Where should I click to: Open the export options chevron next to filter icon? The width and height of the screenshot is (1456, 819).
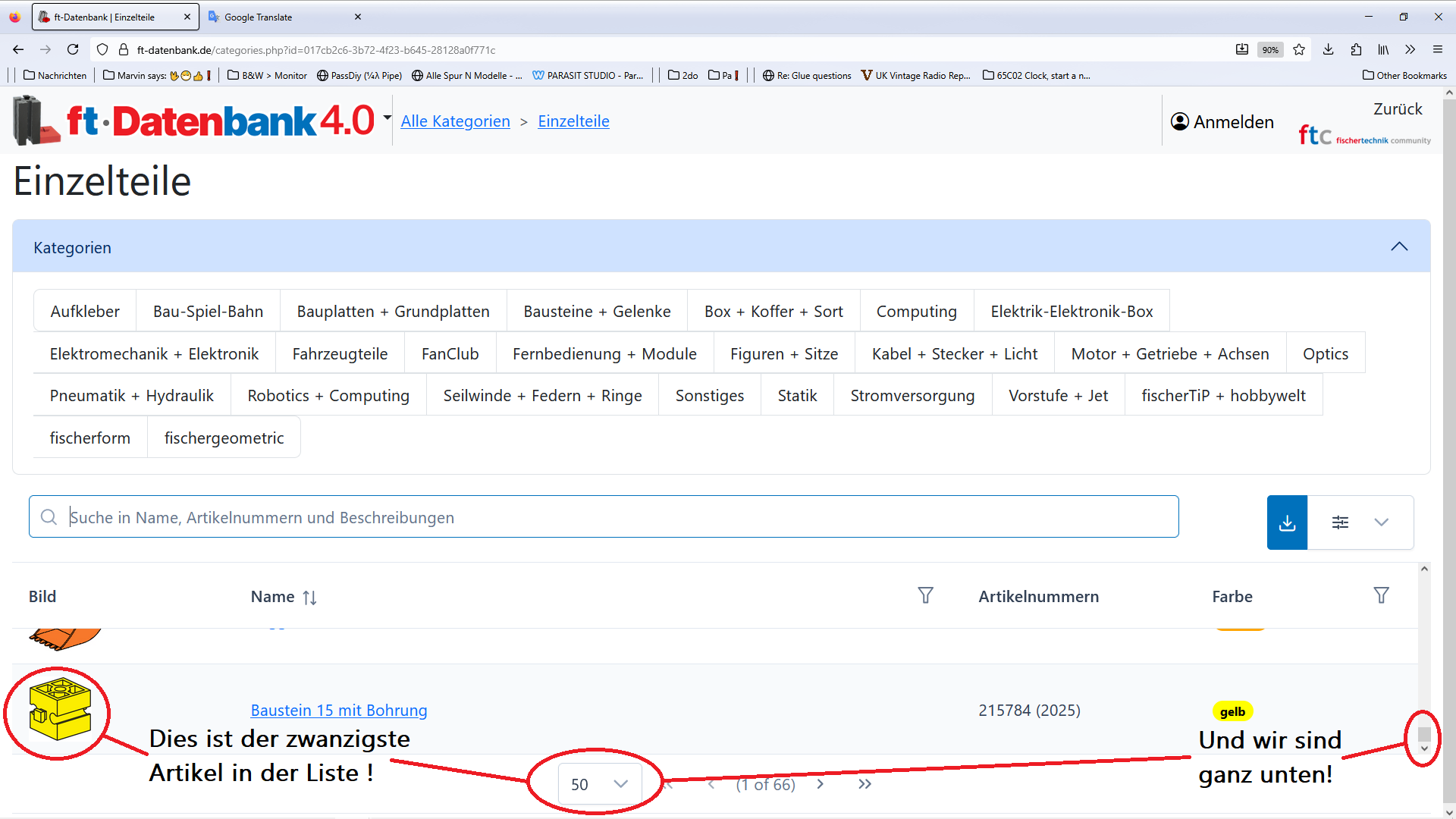pos(1382,522)
